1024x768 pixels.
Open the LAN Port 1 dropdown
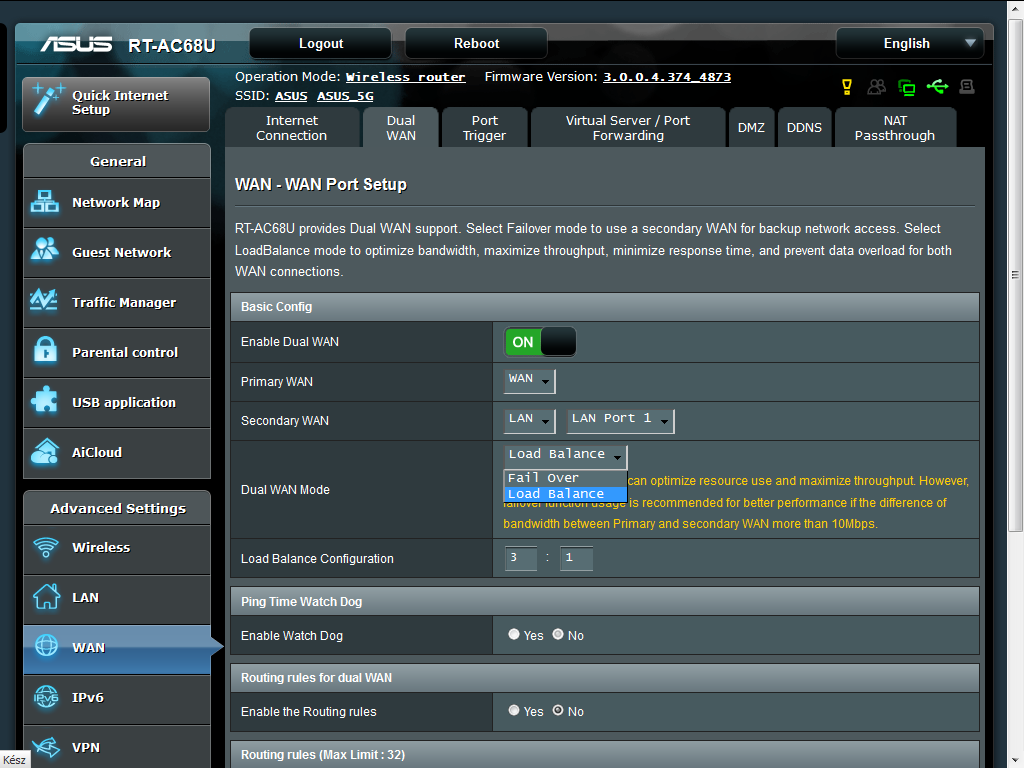click(x=620, y=420)
